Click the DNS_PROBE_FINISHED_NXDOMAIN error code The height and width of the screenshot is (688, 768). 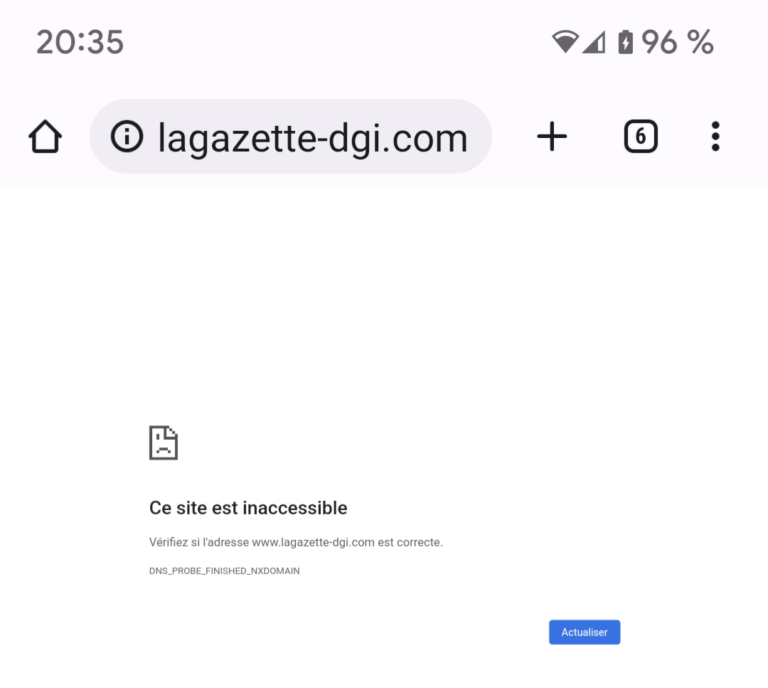click(224, 571)
